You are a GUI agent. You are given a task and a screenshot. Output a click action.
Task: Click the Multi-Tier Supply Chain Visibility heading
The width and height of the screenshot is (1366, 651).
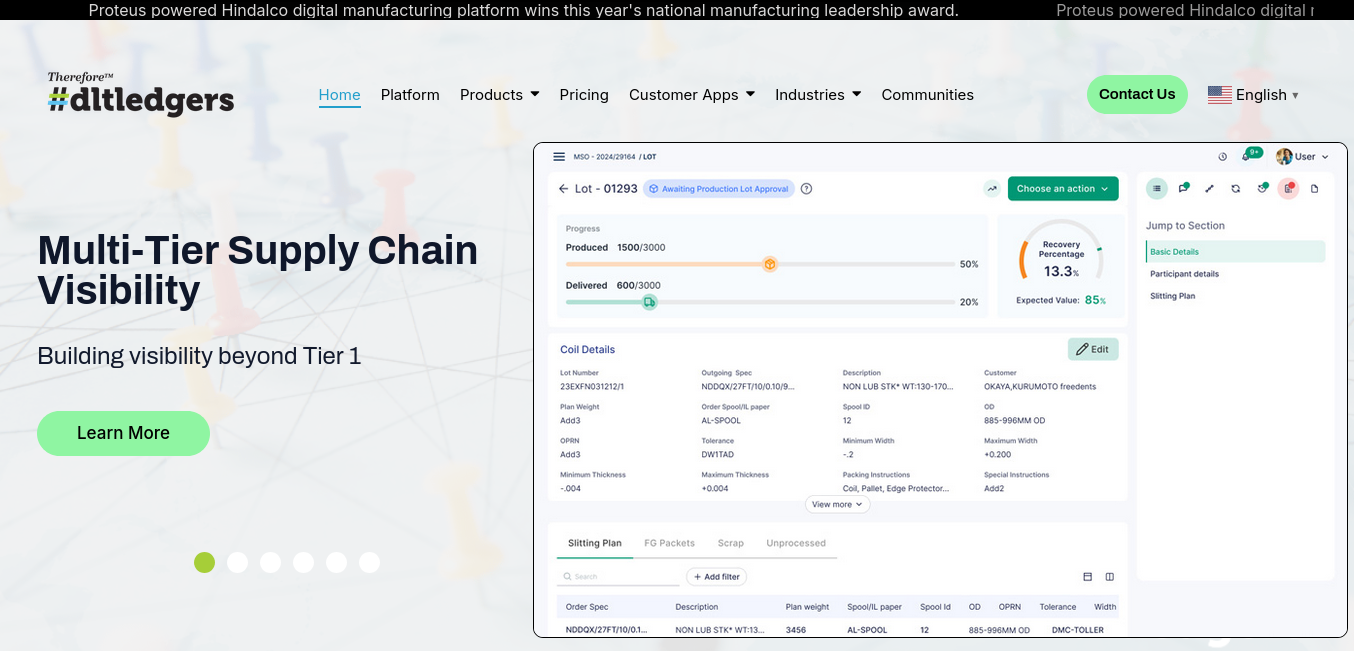tap(258, 270)
